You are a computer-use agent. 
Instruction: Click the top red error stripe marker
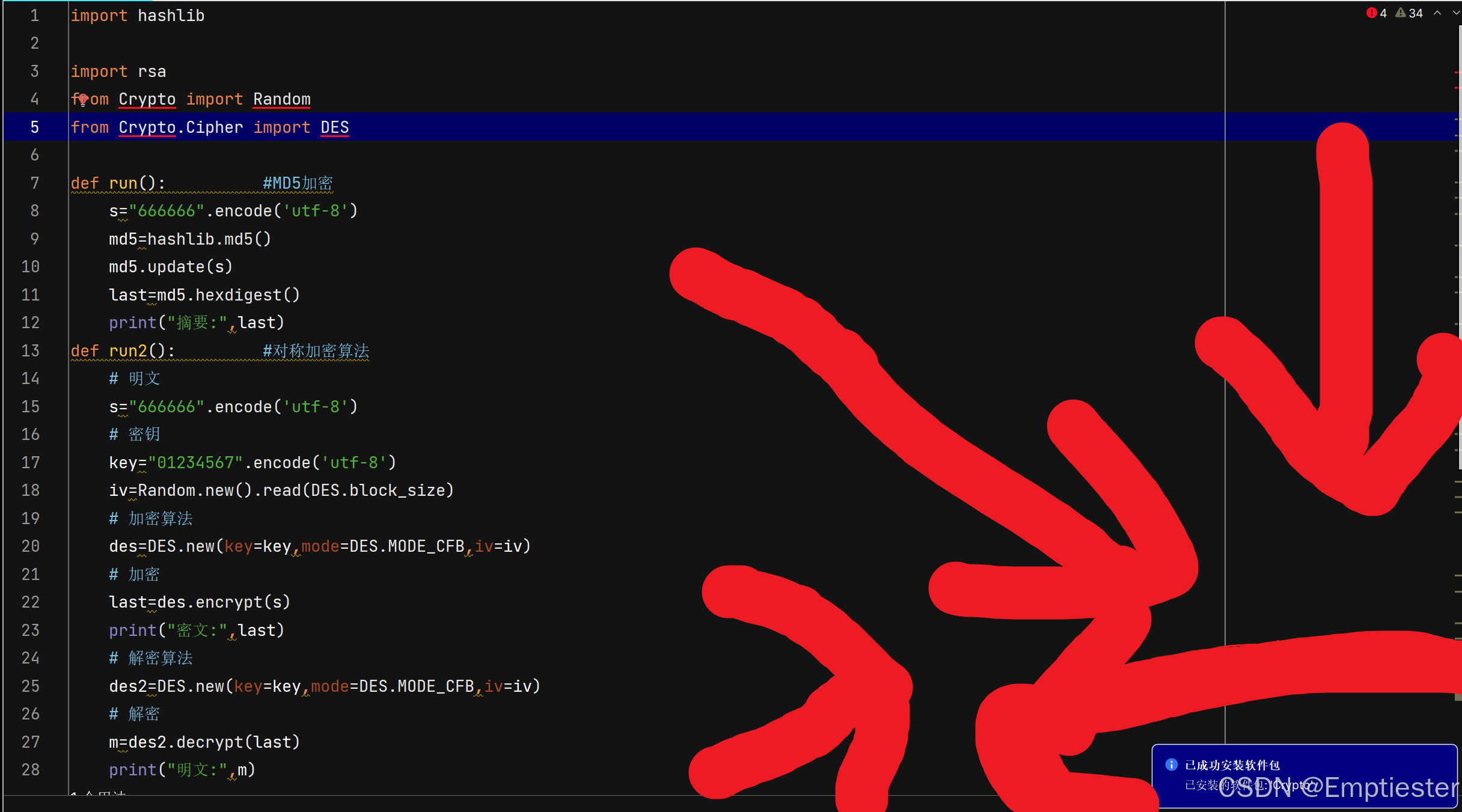[1457, 73]
